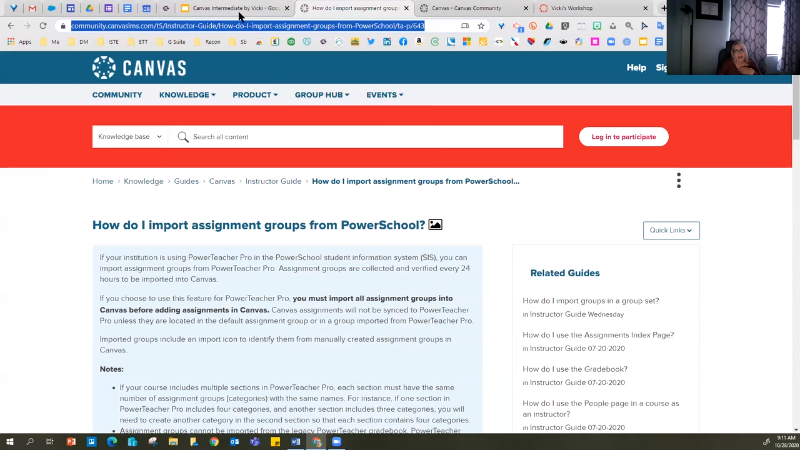
Task: Open the G Suite bookmarks folder
Action: pyautogui.click(x=171, y=42)
